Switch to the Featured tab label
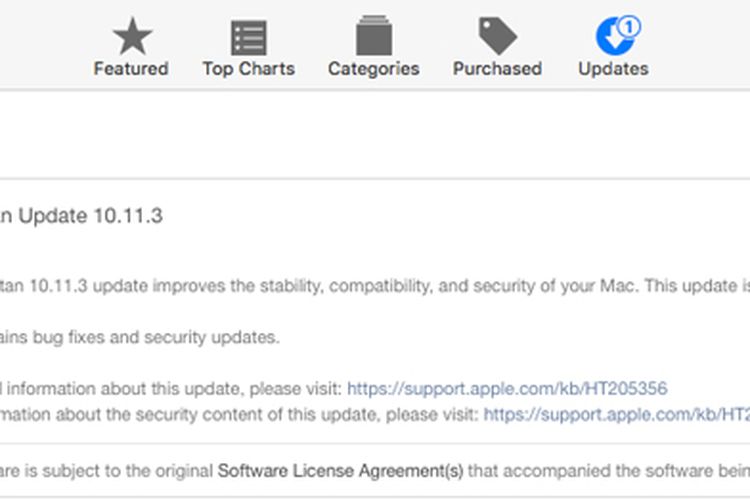Screen dimensions: 750x500 click(131, 69)
